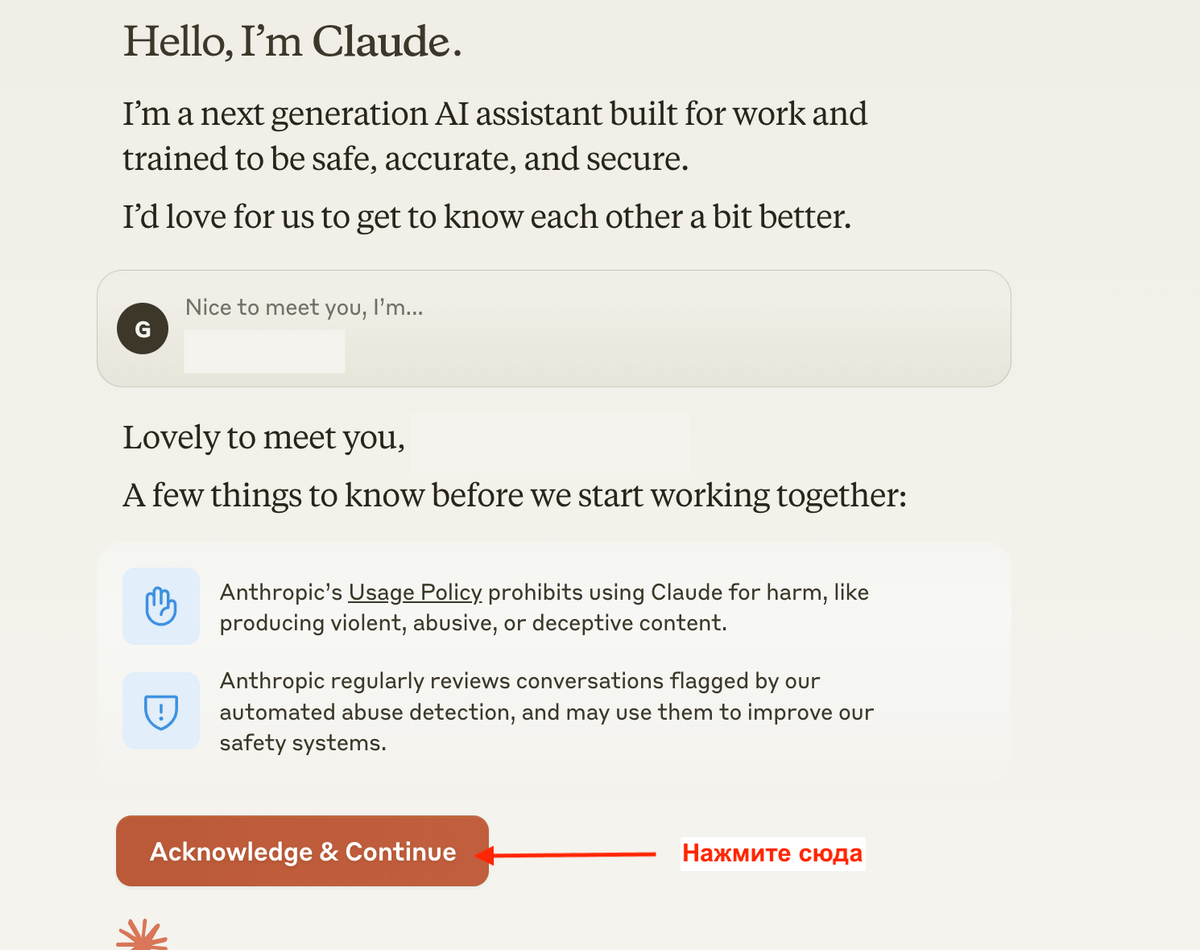The width and height of the screenshot is (1200, 950).
Task: Click the "next generation AI assistant" intro paragraph
Action: (495, 136)
